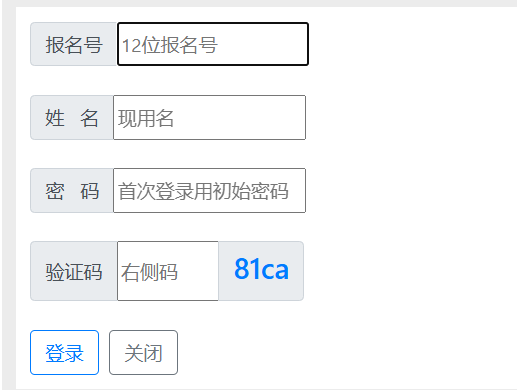Image resolution: width=517 pixels, height=390 pixels.
Task: Click the 验证码 label
Action: [x=74, y=271]
